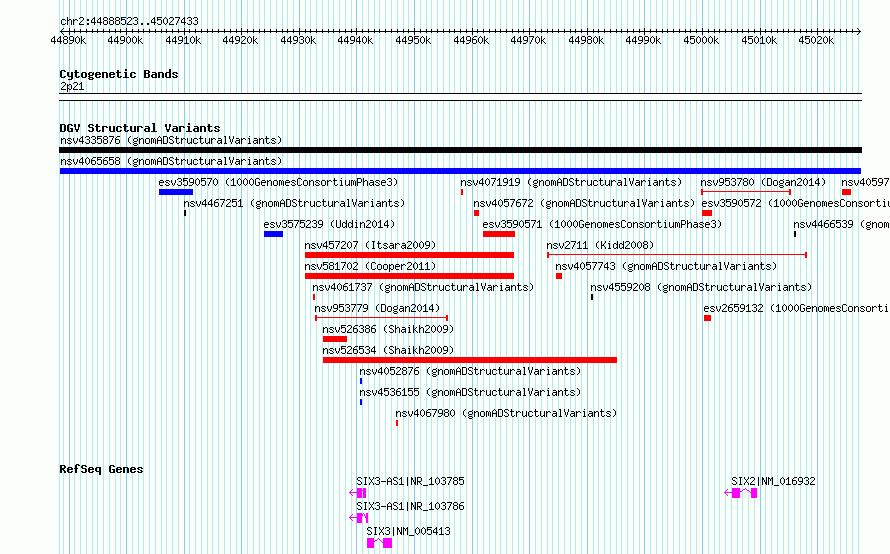Click esv3590571 1000Genomes label
This screenshot has width=890, height=554.
602,224
